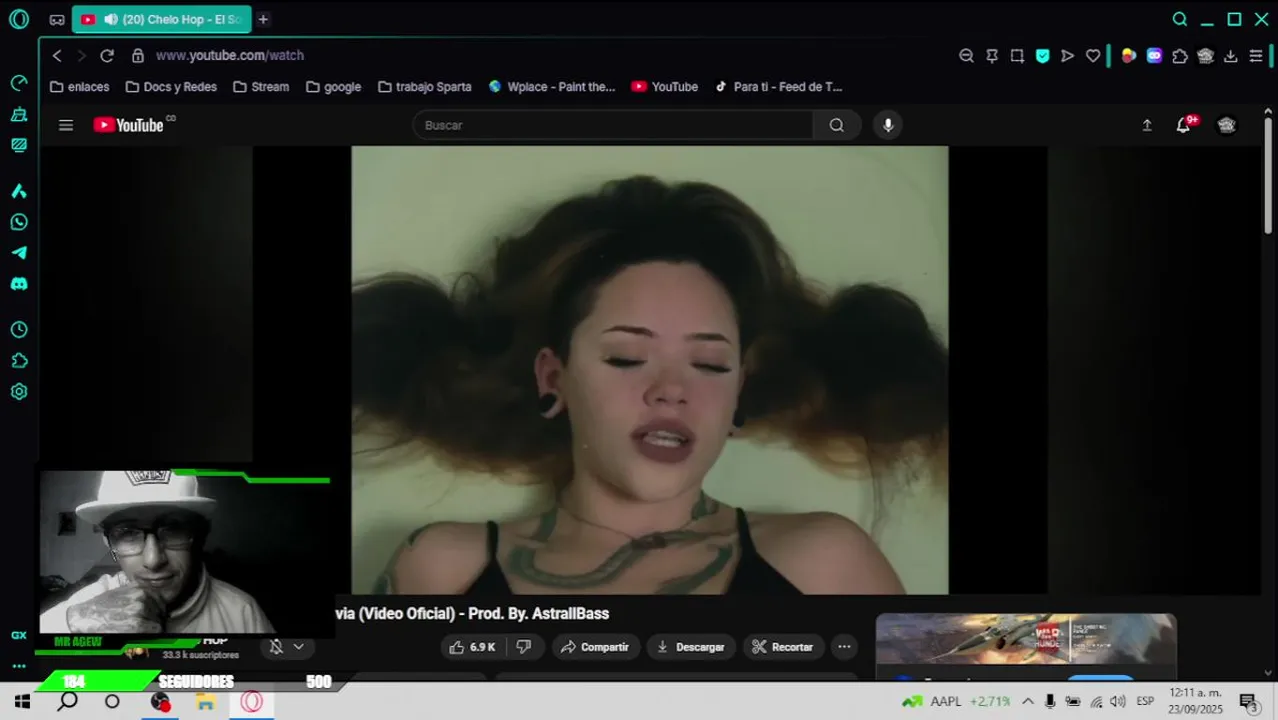This screenshot has height=720, width=1278.
Task: Open the Docs y Redes bookmarks folder
Action: click(x=171, y=87)
